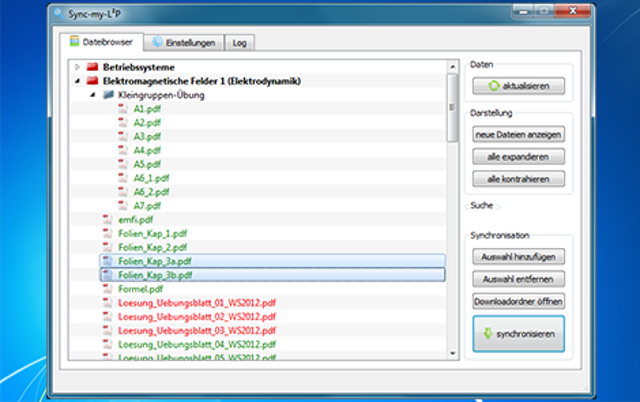640x402 pixels.
Task: Select the file Formel.pdf
Action: 140,289
